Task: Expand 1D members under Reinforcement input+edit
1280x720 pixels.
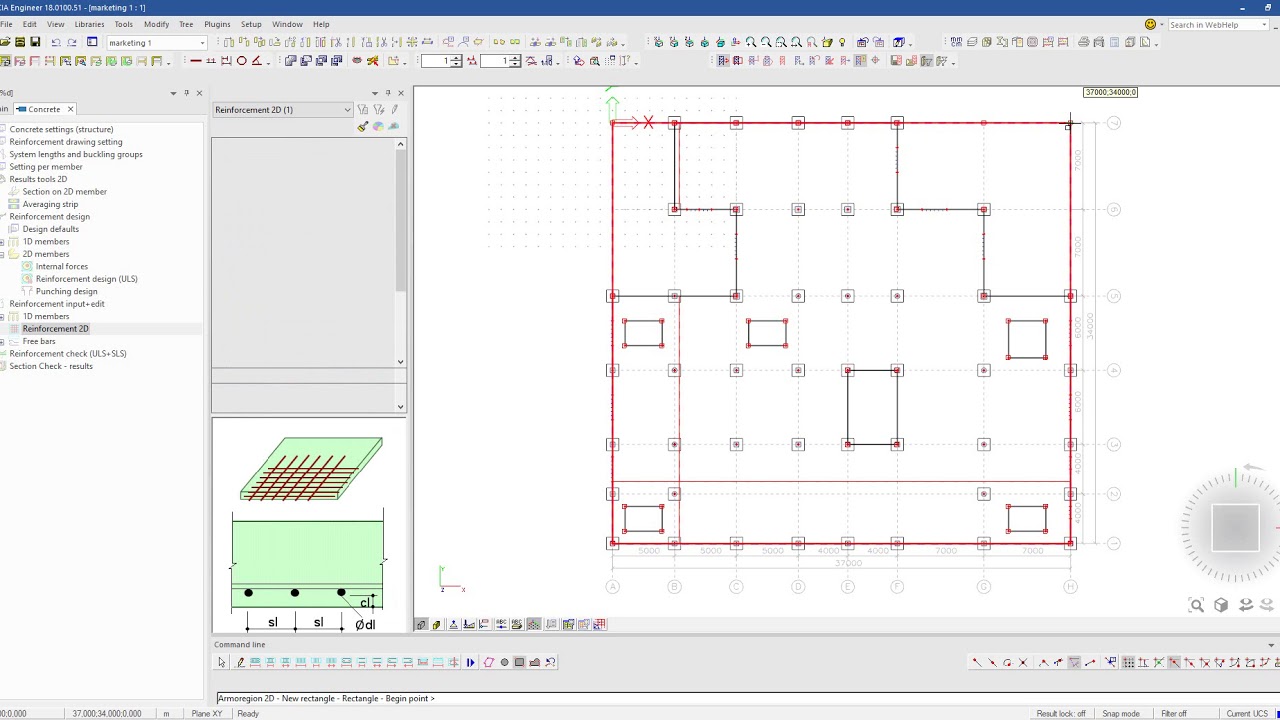Action: click(3, 317)
